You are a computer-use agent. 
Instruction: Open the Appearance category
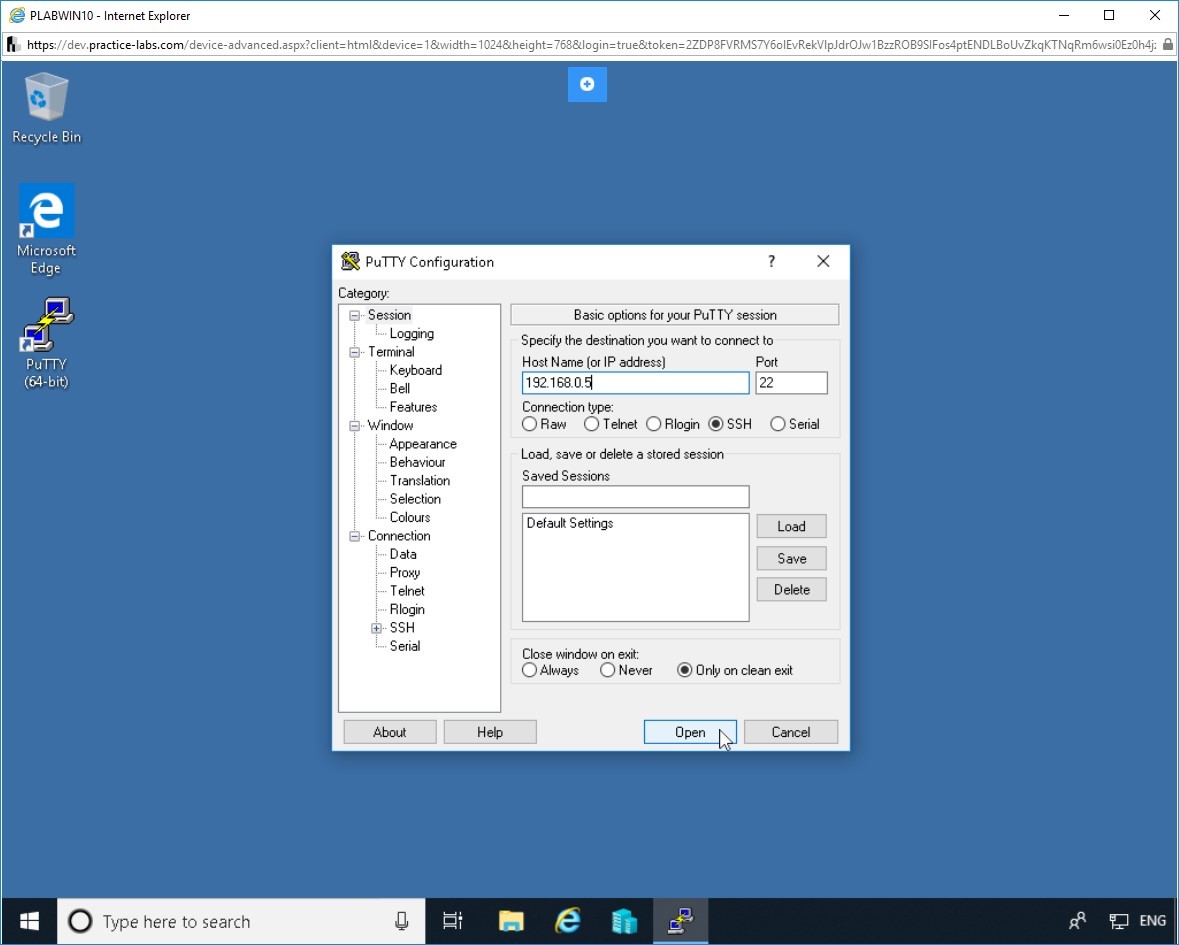(423, 444)
